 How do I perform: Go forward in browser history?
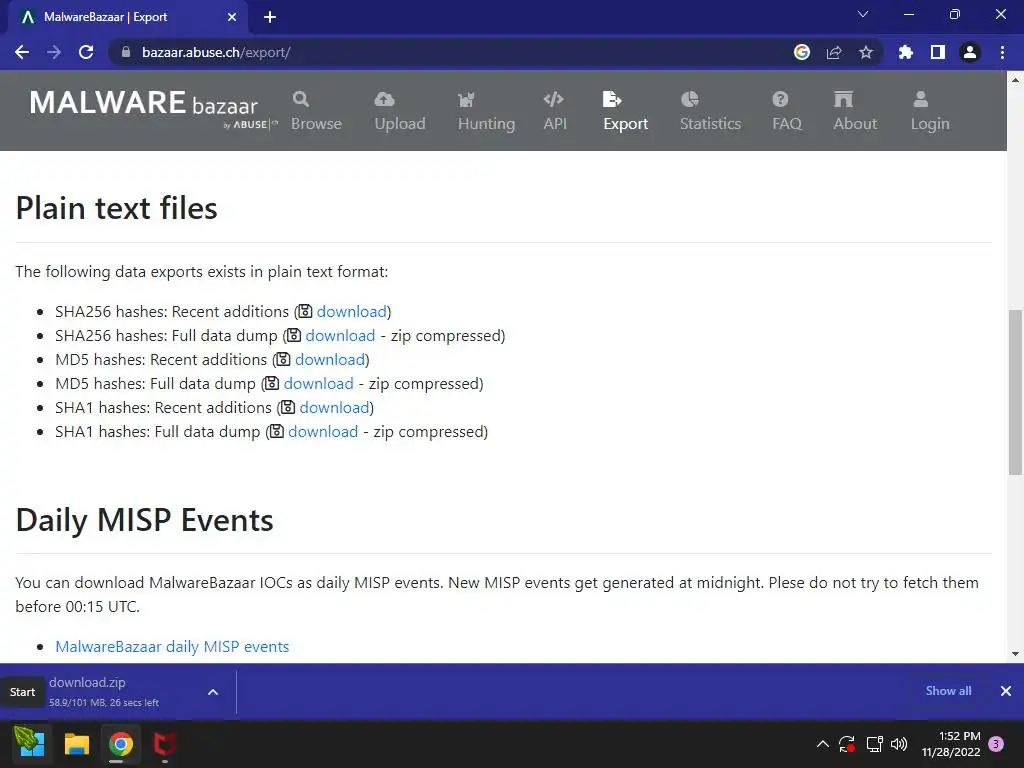click(54, 52)
